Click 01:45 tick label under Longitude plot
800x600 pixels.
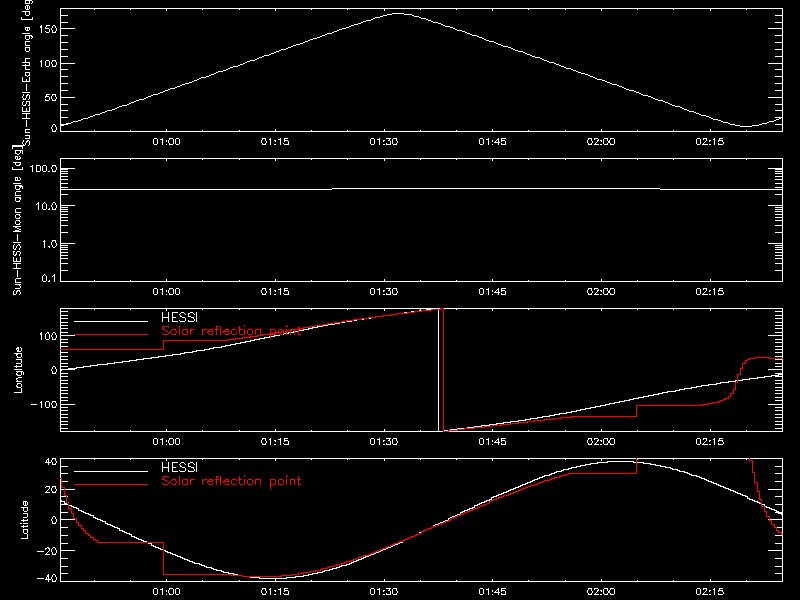[x=492, y=442]
